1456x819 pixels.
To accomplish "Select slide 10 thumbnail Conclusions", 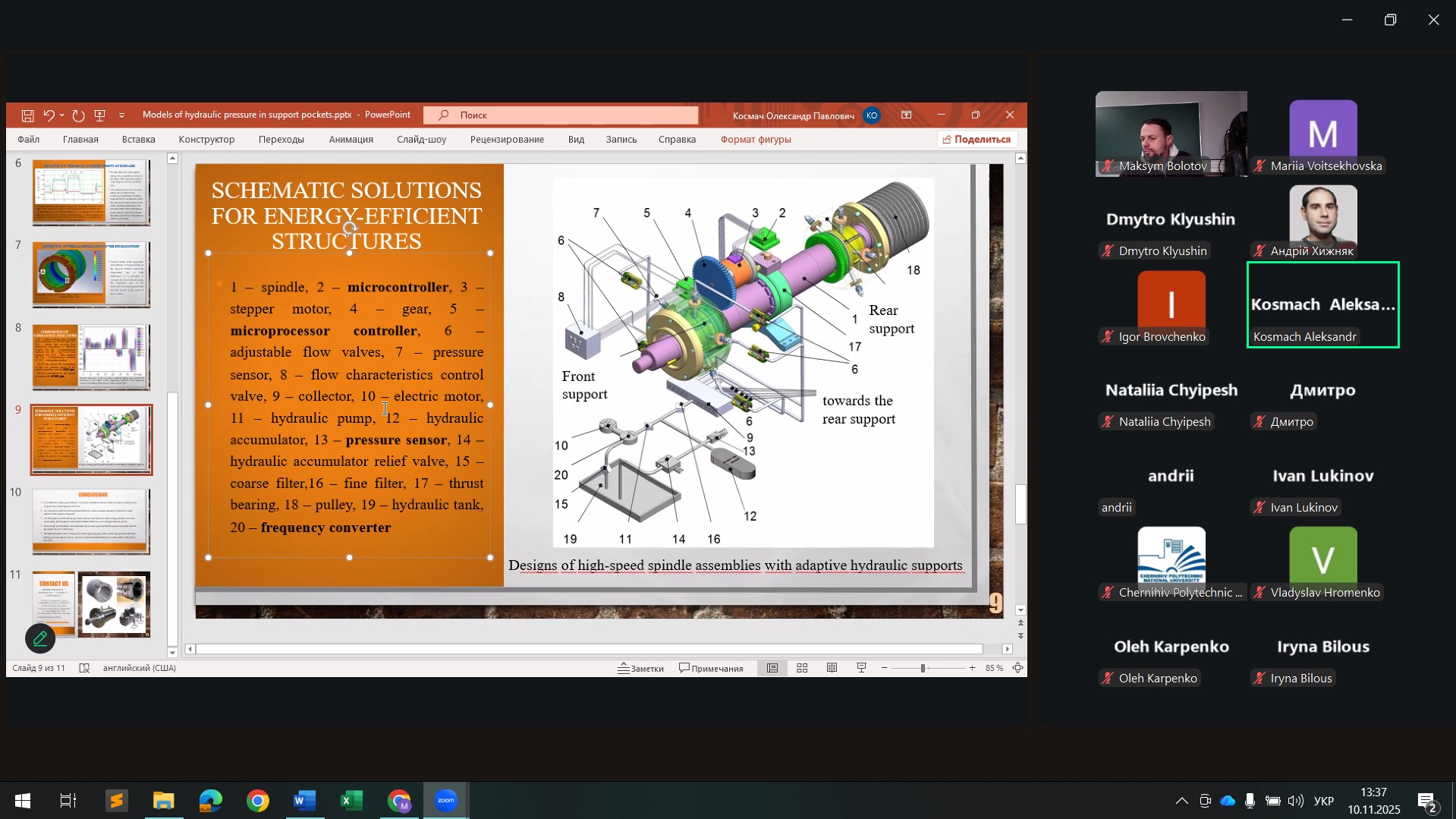I will point(91,521).
